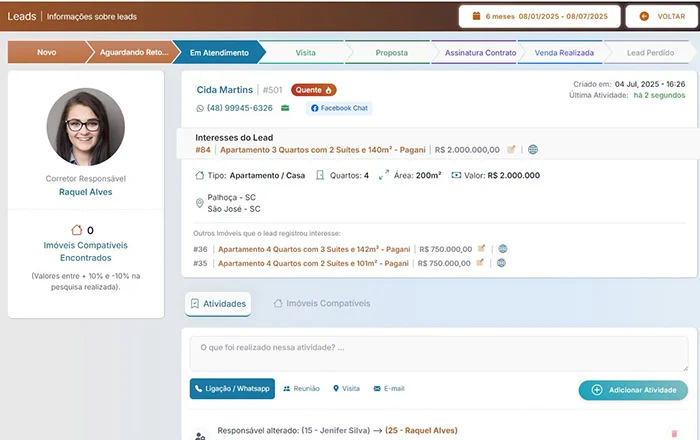The height and width of the screenshot is (440, 700).
Task: Open broker Raquel Alves link
Action: tap(86, 192)
